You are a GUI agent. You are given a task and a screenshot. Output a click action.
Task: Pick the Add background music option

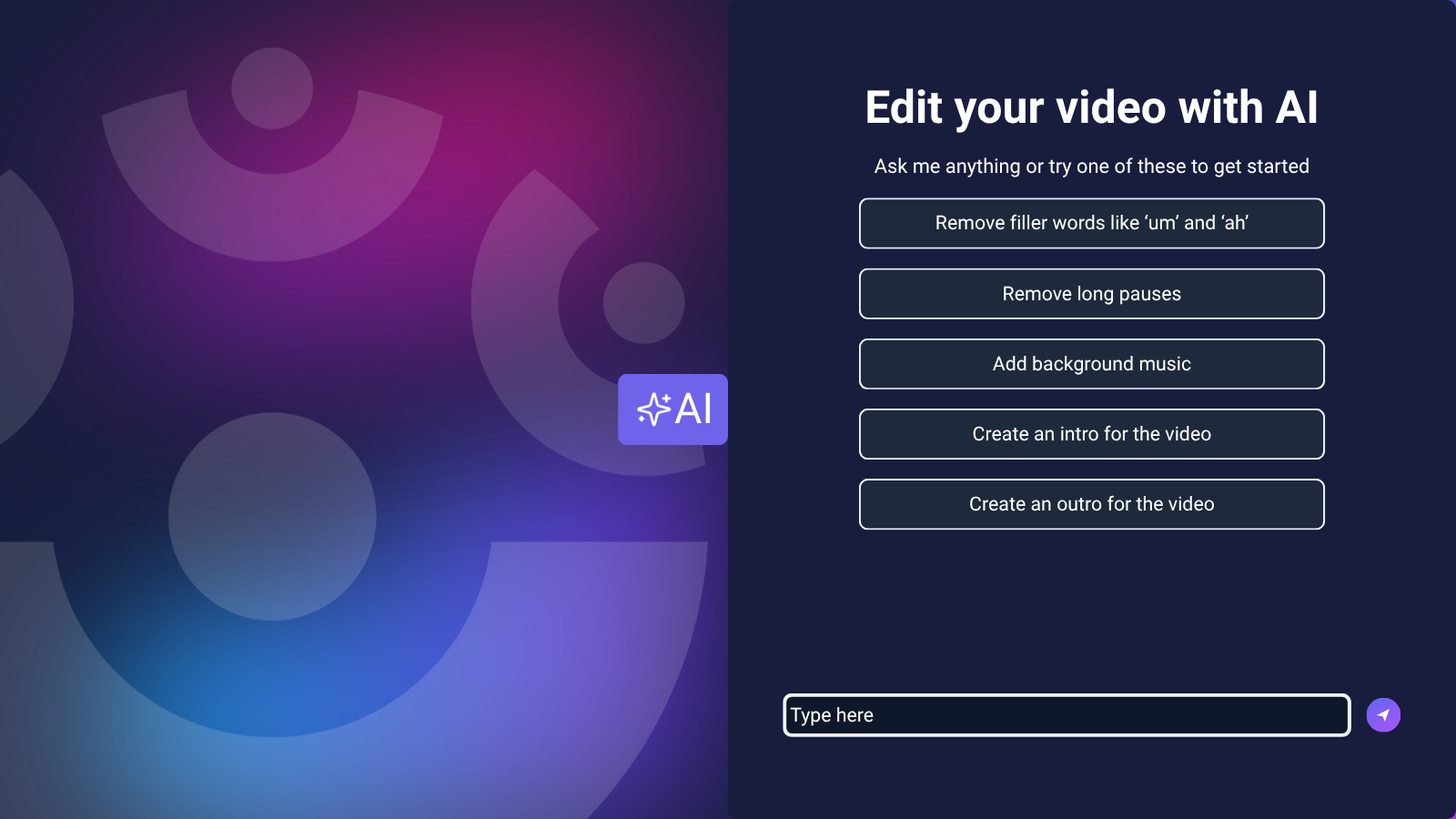[x=1092, y=364]
